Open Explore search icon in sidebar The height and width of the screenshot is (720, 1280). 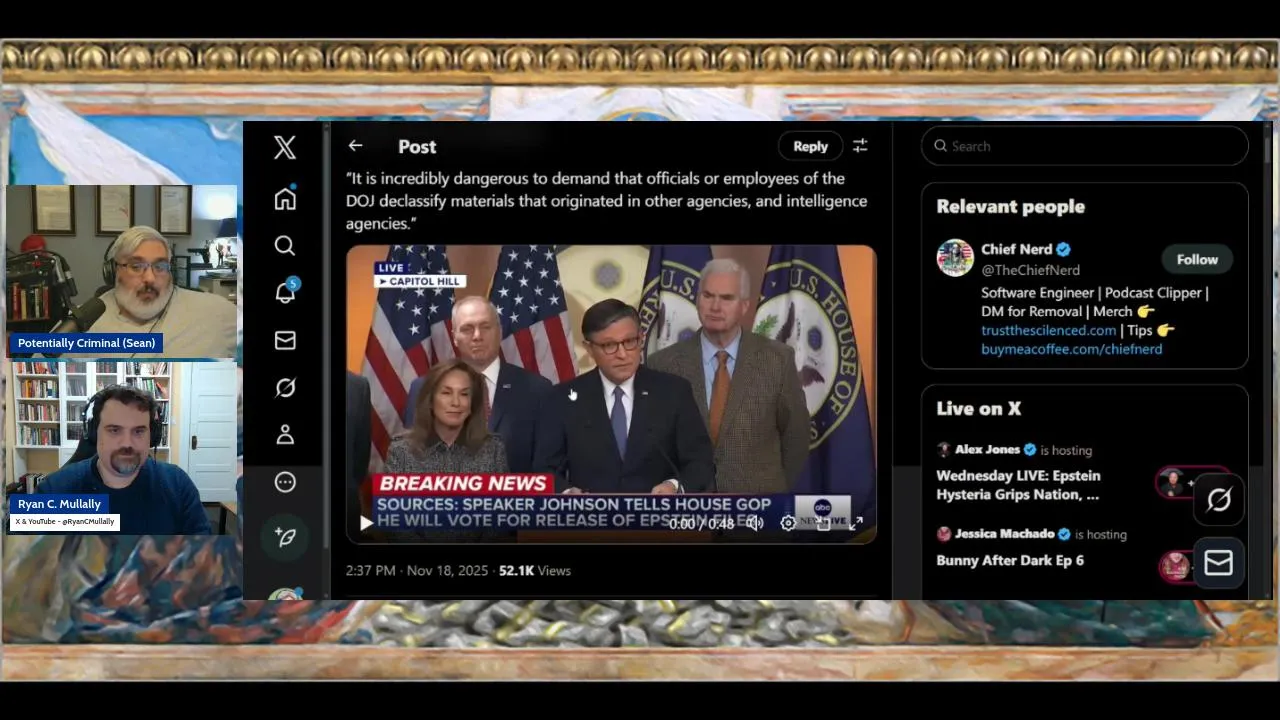coord(285,245)
